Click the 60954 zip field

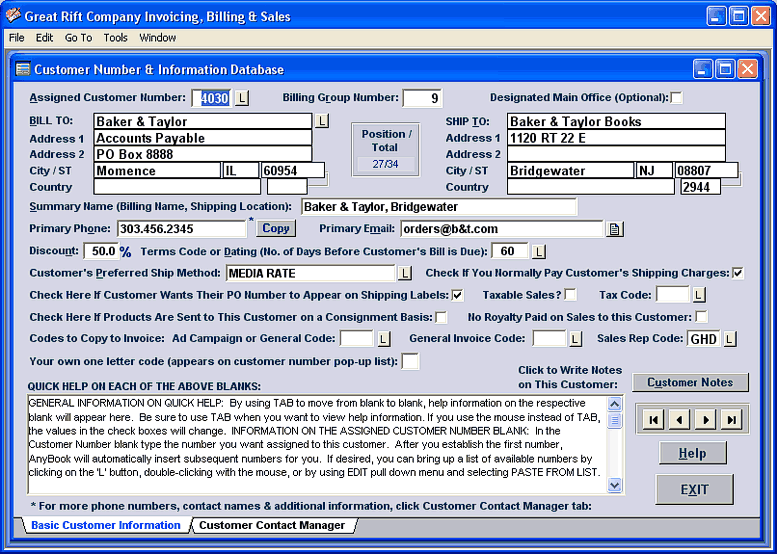pos(293,170)
